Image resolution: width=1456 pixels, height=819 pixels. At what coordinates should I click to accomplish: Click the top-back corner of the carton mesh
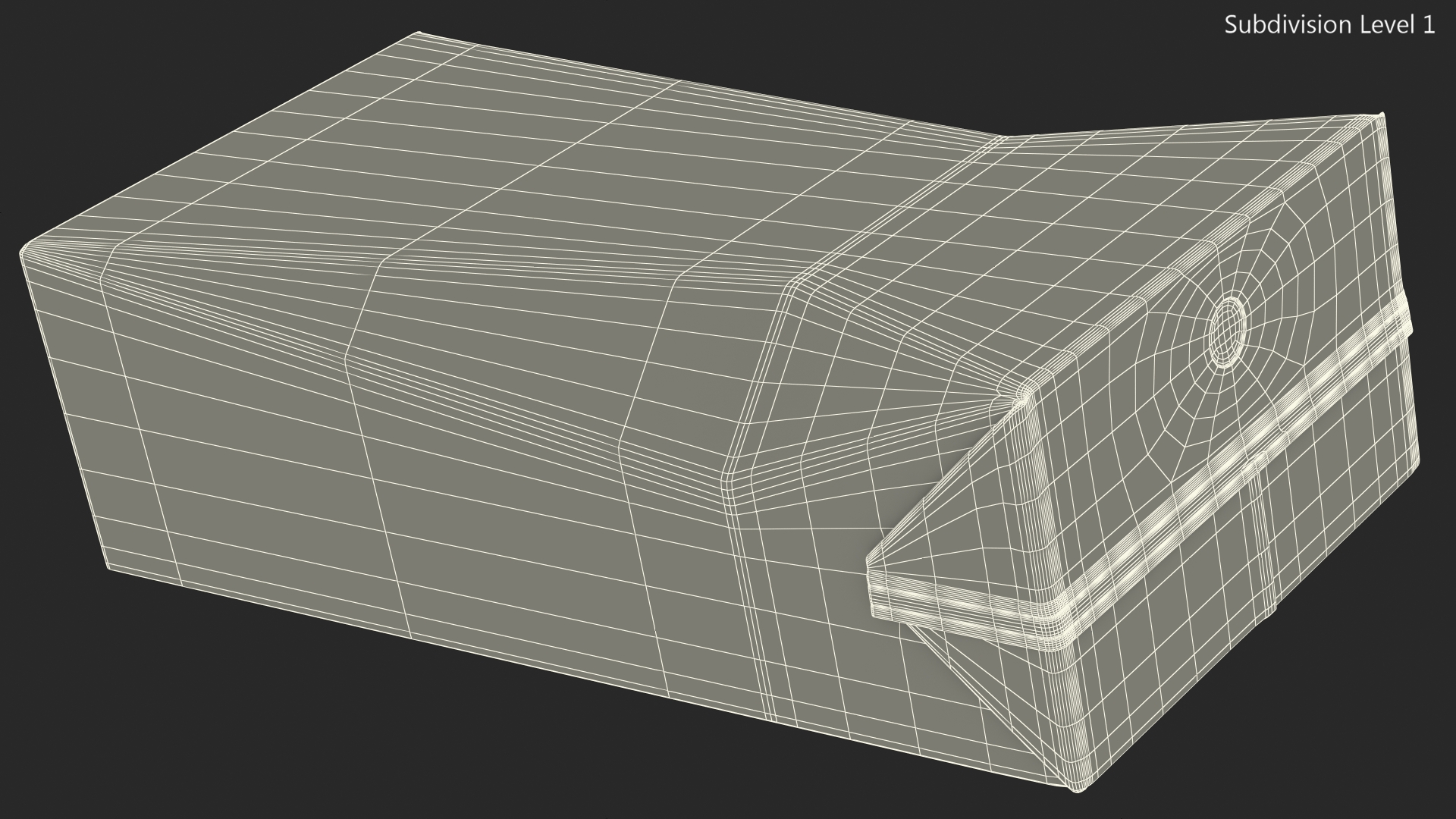click(x=419, y=34)
